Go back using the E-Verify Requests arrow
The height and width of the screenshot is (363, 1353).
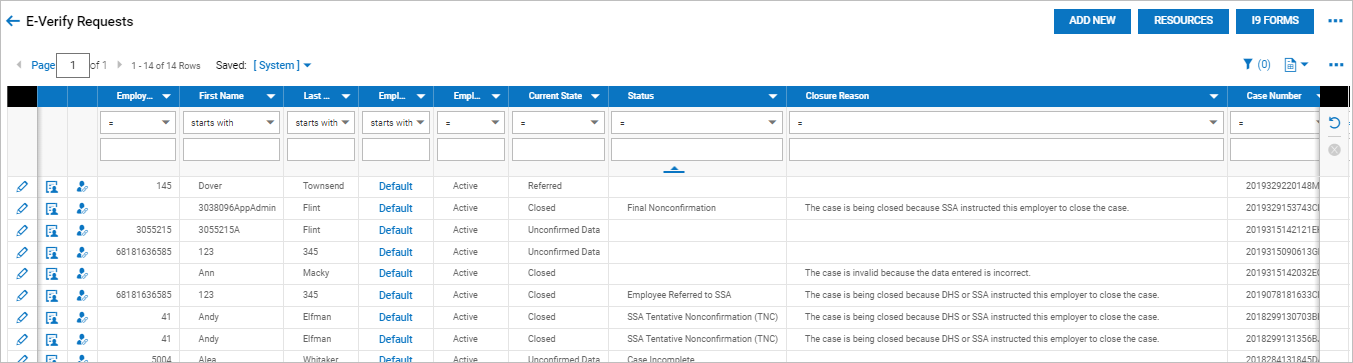pyautogui.click(x=13, y=21)
